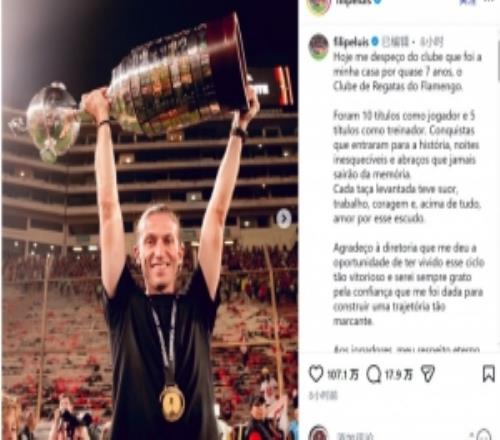Open comments via the speech bubble icon
The height and width of the screenshot is (440, 500).
click(x=374, y=374)
